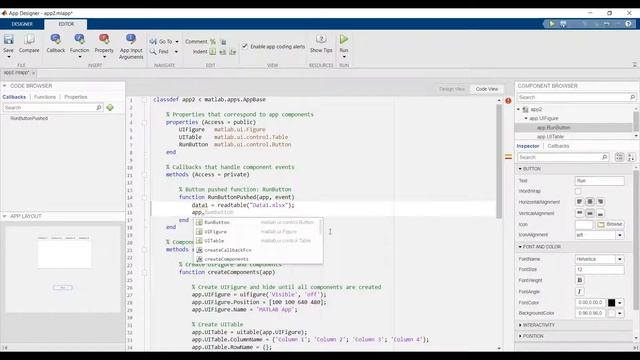Click the red error indicator beside the code

[x=508, y=100]
